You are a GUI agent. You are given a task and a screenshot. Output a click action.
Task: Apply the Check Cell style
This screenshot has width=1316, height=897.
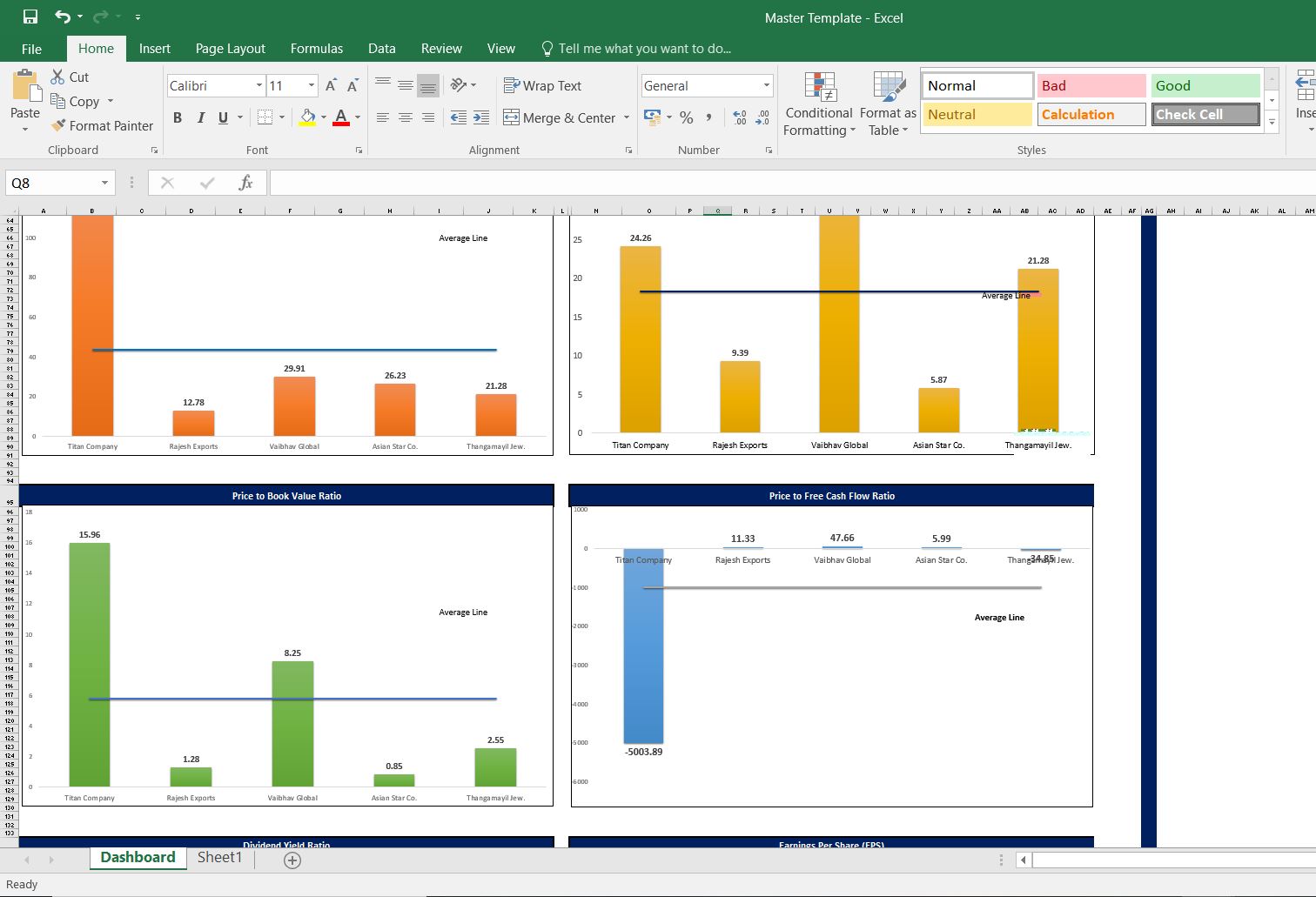(1205, 114)
